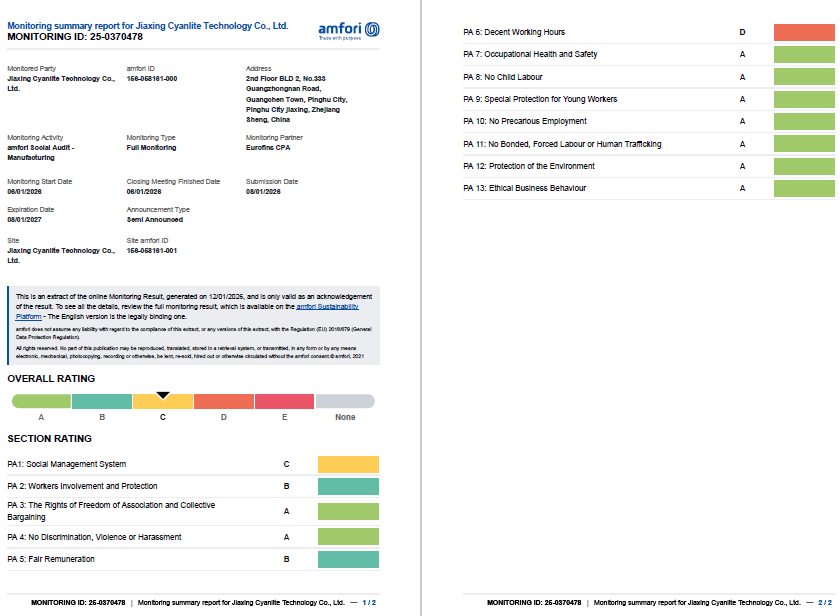Select the grey None rating segment
840x616 pixels.
tap(345, 400)
